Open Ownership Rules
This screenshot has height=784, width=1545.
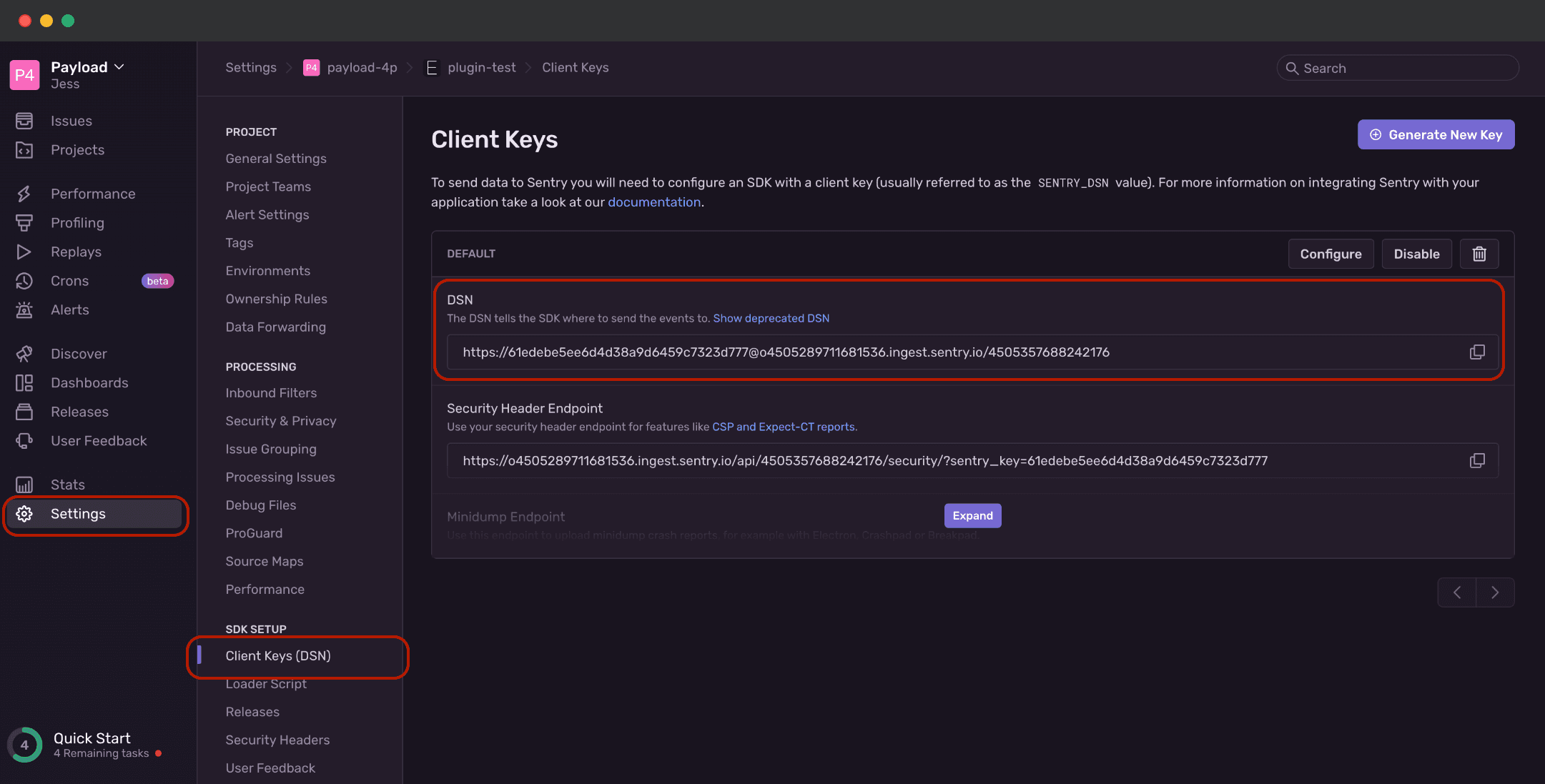[x=276, y=299]
